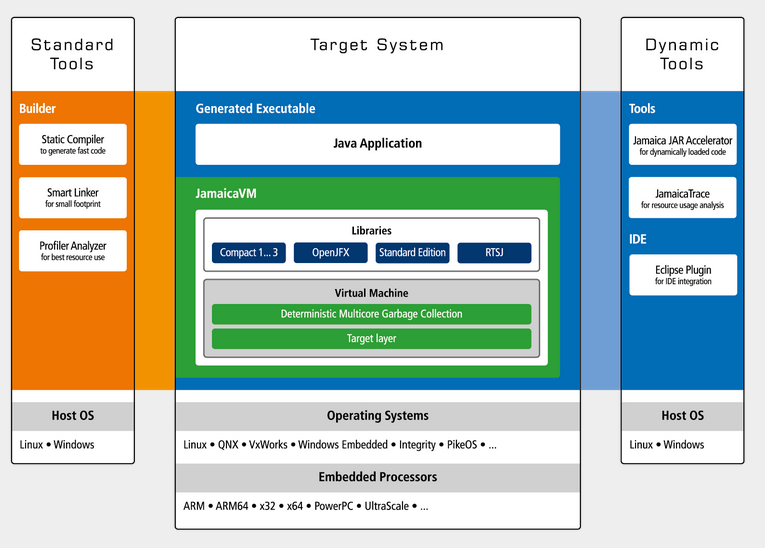Click the Virtual Machine heading
This screenshot has height=548, width=765.
click(371, 293)
